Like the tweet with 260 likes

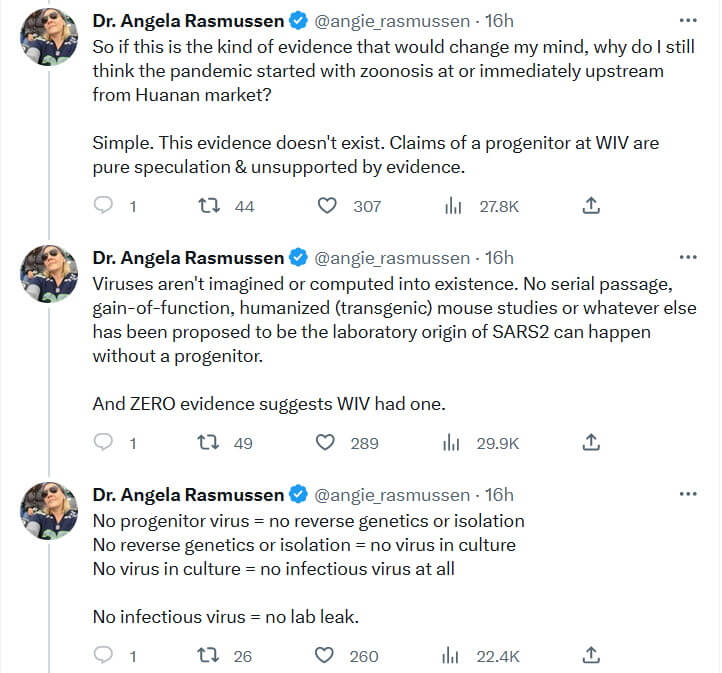[327, 655]
